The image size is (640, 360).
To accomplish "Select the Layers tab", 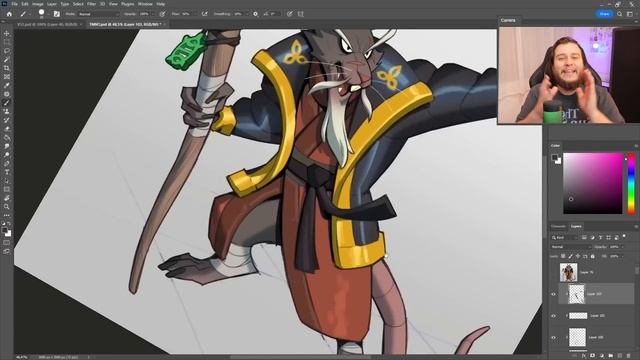I will (576, 226).
